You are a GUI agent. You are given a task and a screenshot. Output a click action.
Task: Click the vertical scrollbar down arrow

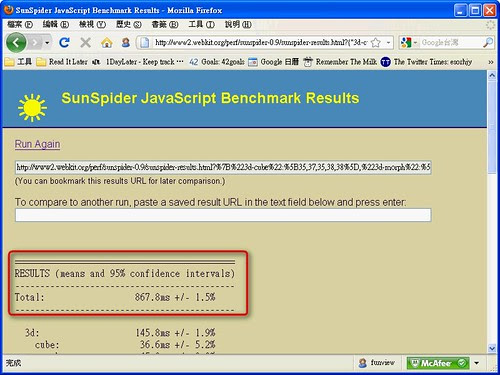[x=492, y=348]
